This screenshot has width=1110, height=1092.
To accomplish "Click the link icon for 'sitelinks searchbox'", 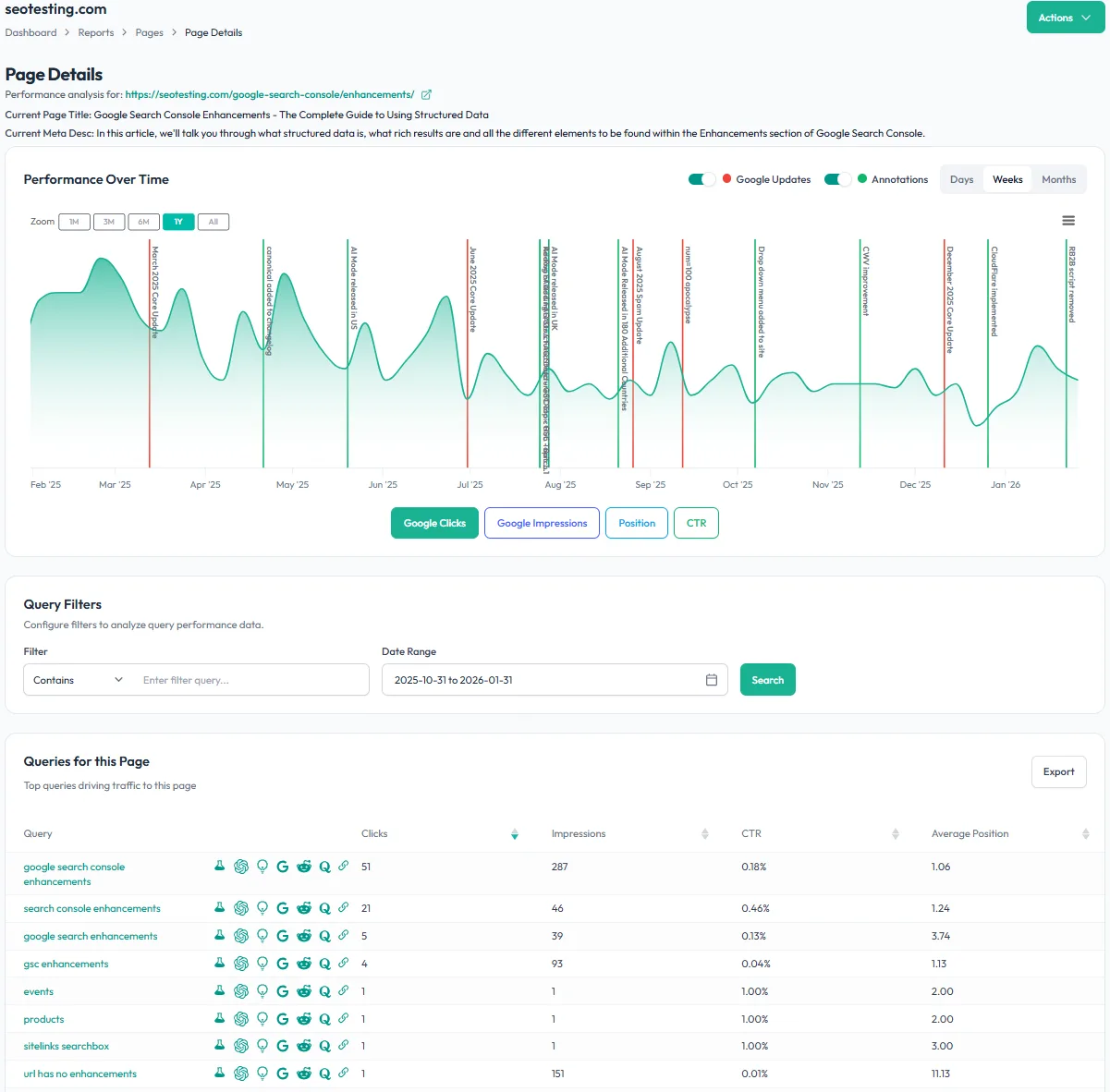I will 344,1046.
